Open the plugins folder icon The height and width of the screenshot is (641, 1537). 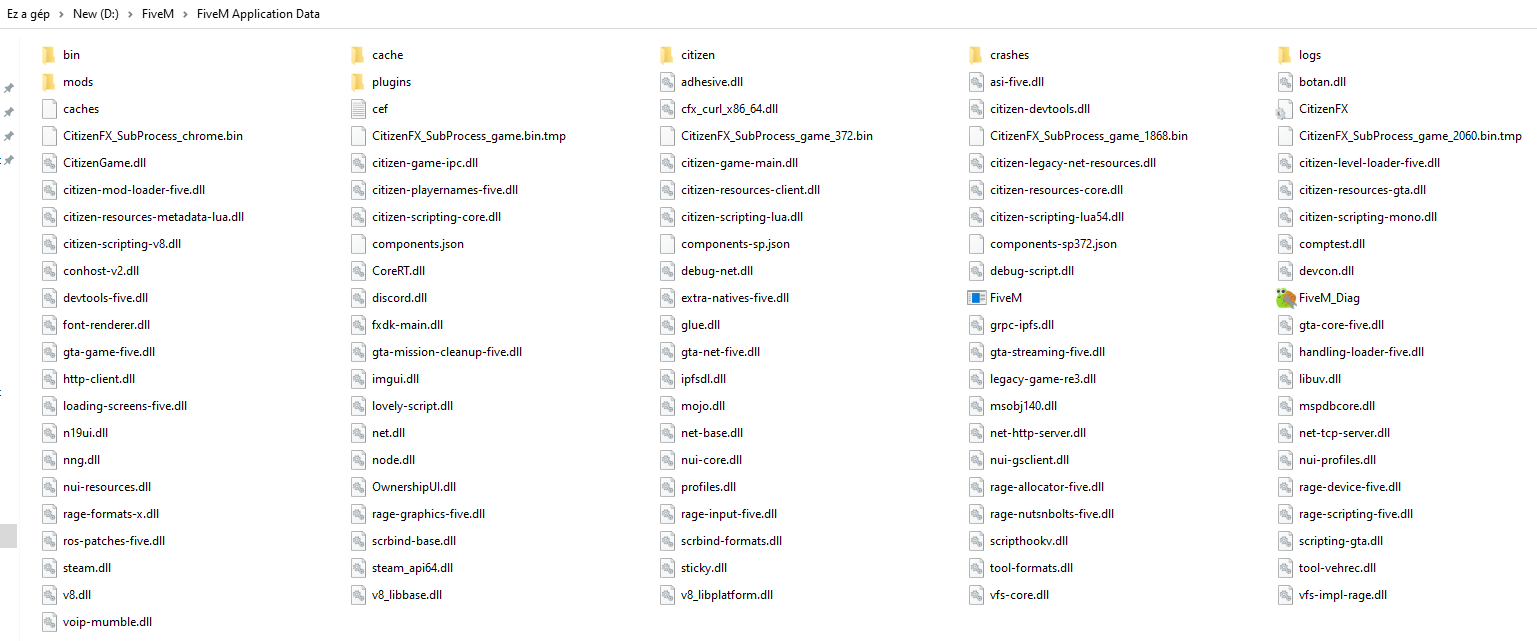click(358, 82)
